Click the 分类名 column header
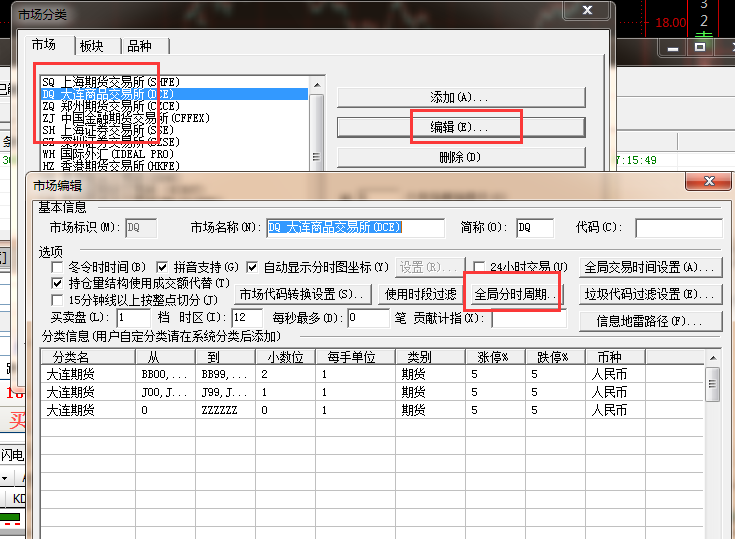The width and height of the screenshot is (735, 539). (88, 357)
